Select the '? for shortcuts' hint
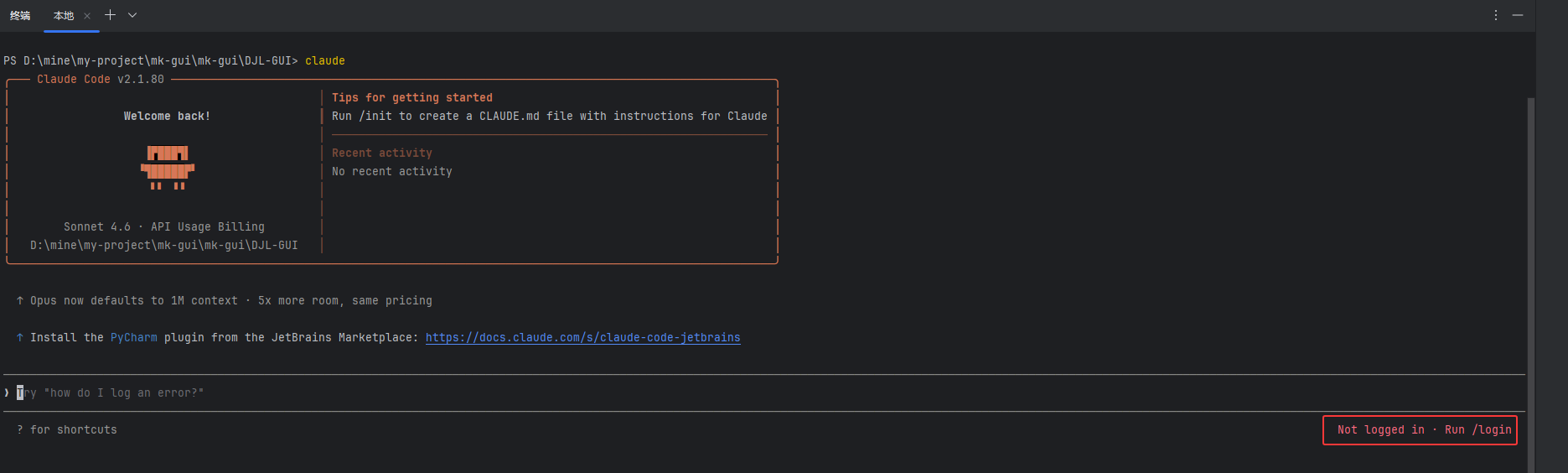Screen dimensions: 1568x473 click(67, 430)
